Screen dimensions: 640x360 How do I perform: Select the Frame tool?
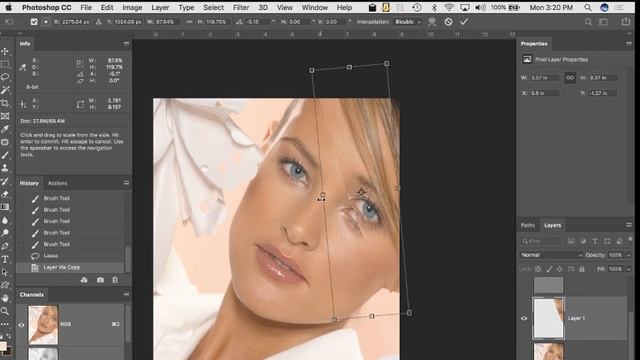click(x=5, y=116)
